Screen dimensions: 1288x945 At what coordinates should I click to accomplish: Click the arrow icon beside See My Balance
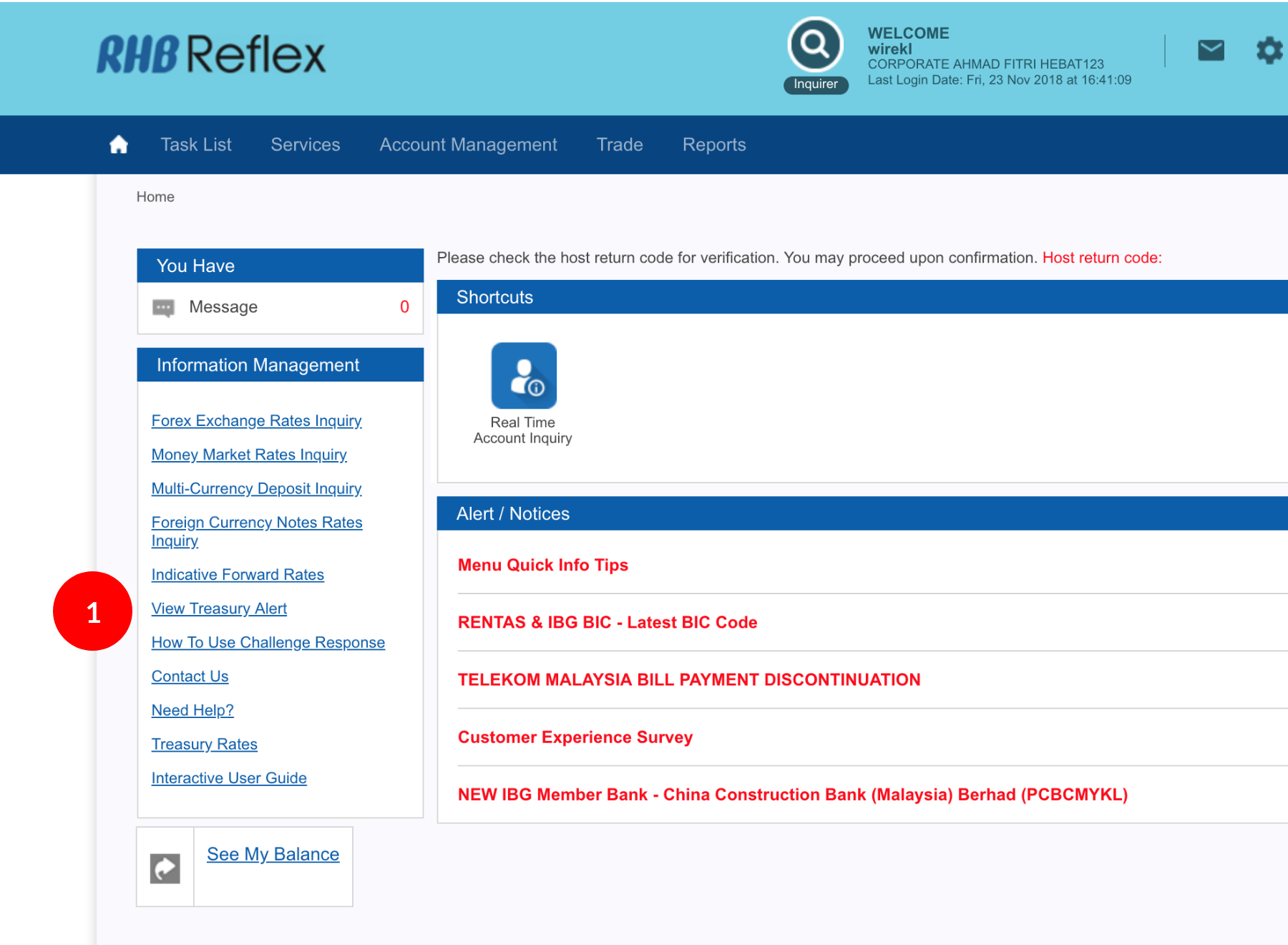click(x=165, y=868)
